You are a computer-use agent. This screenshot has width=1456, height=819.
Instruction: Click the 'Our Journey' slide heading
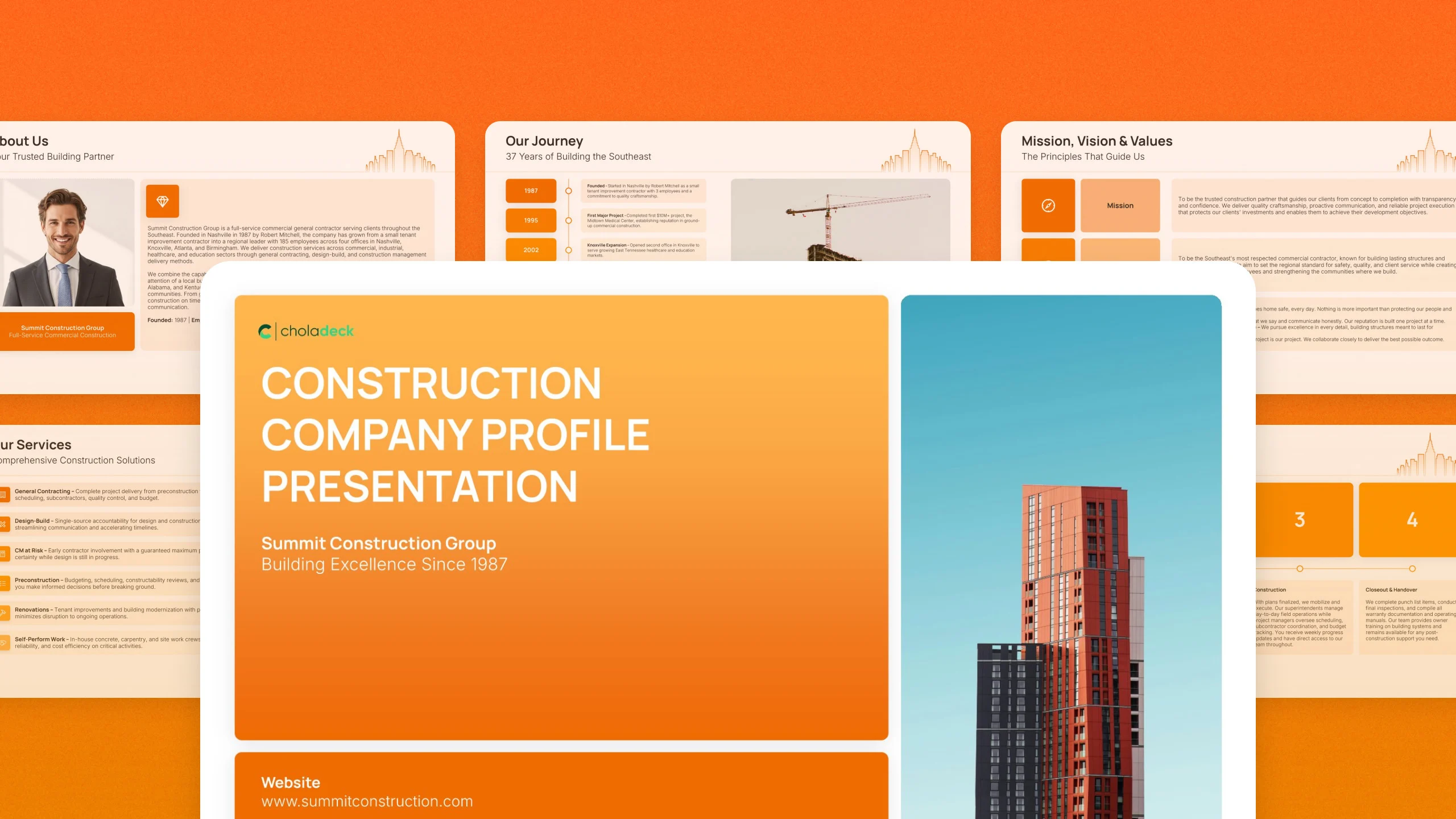coord(544,141)
